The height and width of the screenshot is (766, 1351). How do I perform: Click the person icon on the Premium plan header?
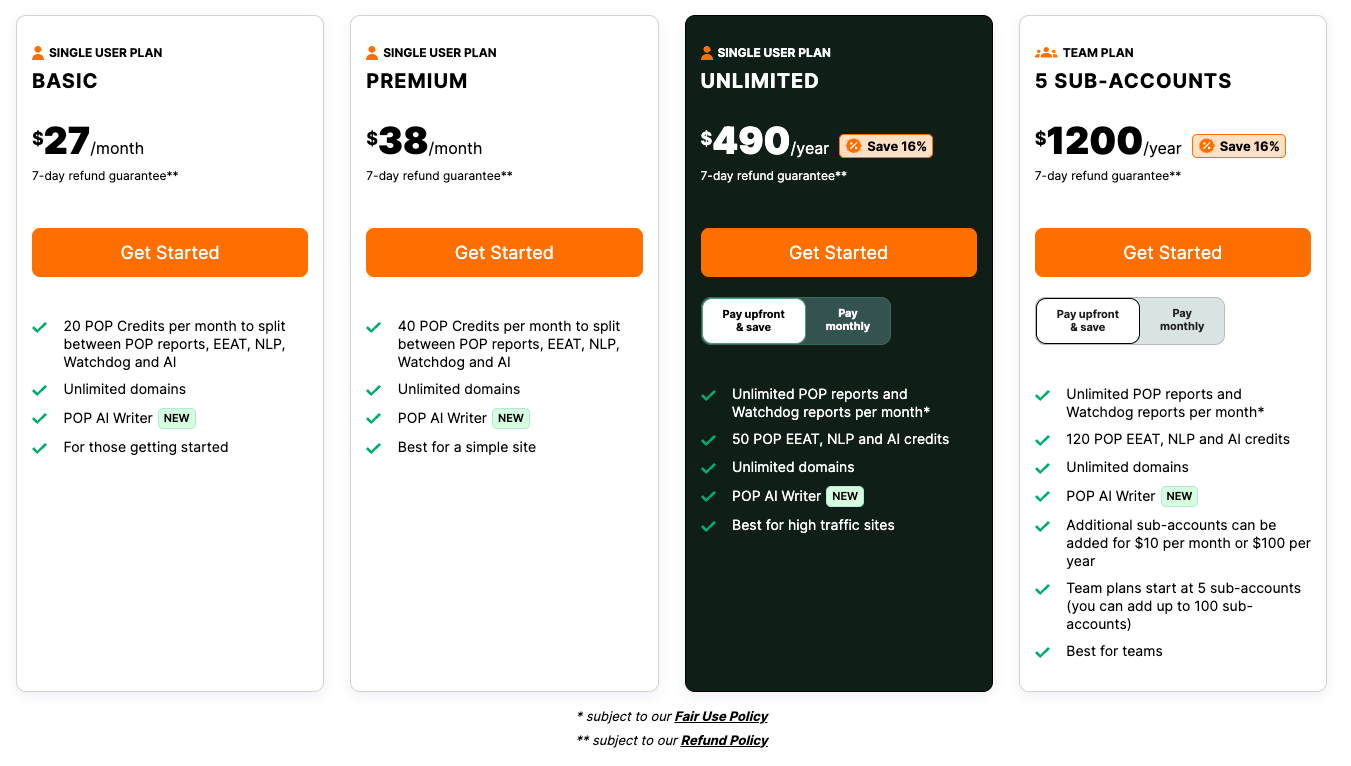(374, 52)
